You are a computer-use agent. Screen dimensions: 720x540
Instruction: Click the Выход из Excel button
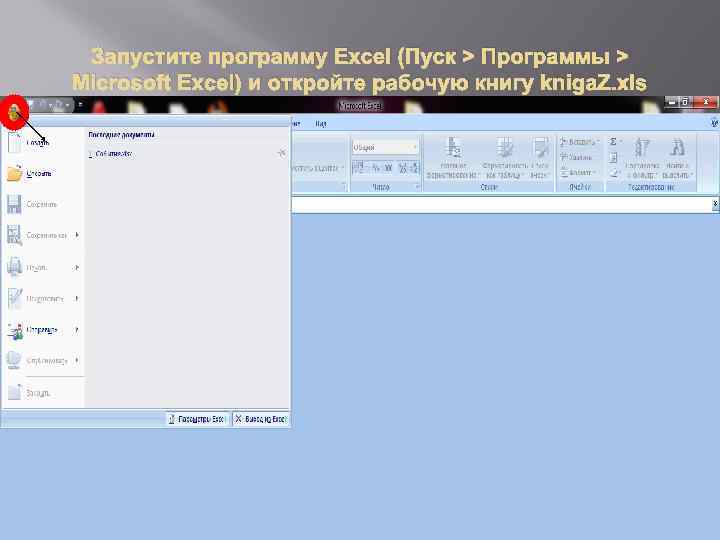click(261, 419)
